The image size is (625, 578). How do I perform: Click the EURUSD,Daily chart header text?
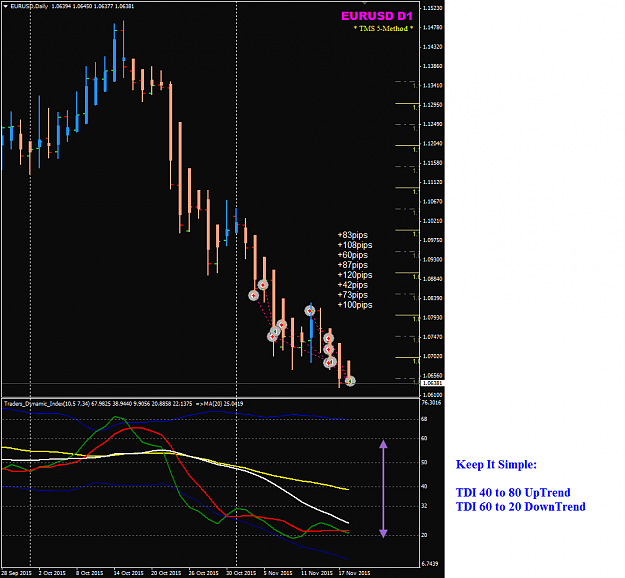29,6
